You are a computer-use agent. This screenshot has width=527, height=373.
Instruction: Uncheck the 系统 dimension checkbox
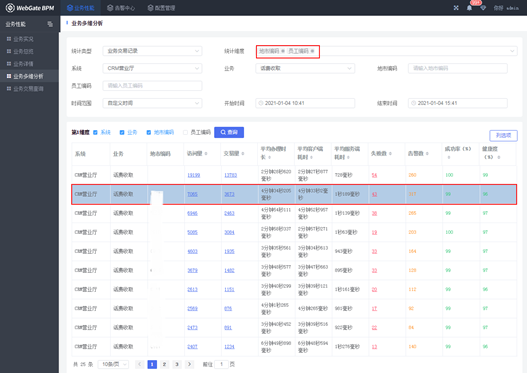tap(95, 132)
